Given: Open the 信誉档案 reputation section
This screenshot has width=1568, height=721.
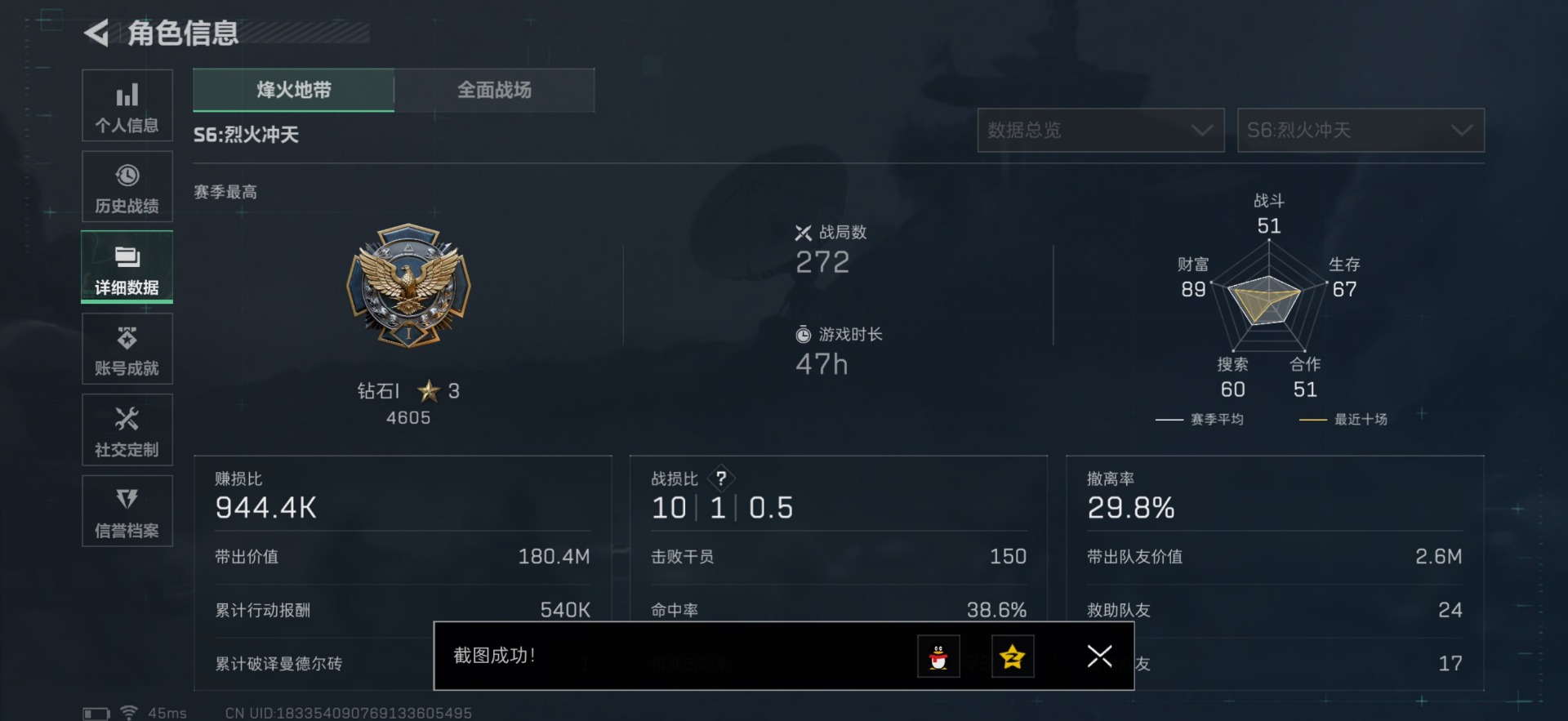Looking at the screenshot, I should coord(127,511).
